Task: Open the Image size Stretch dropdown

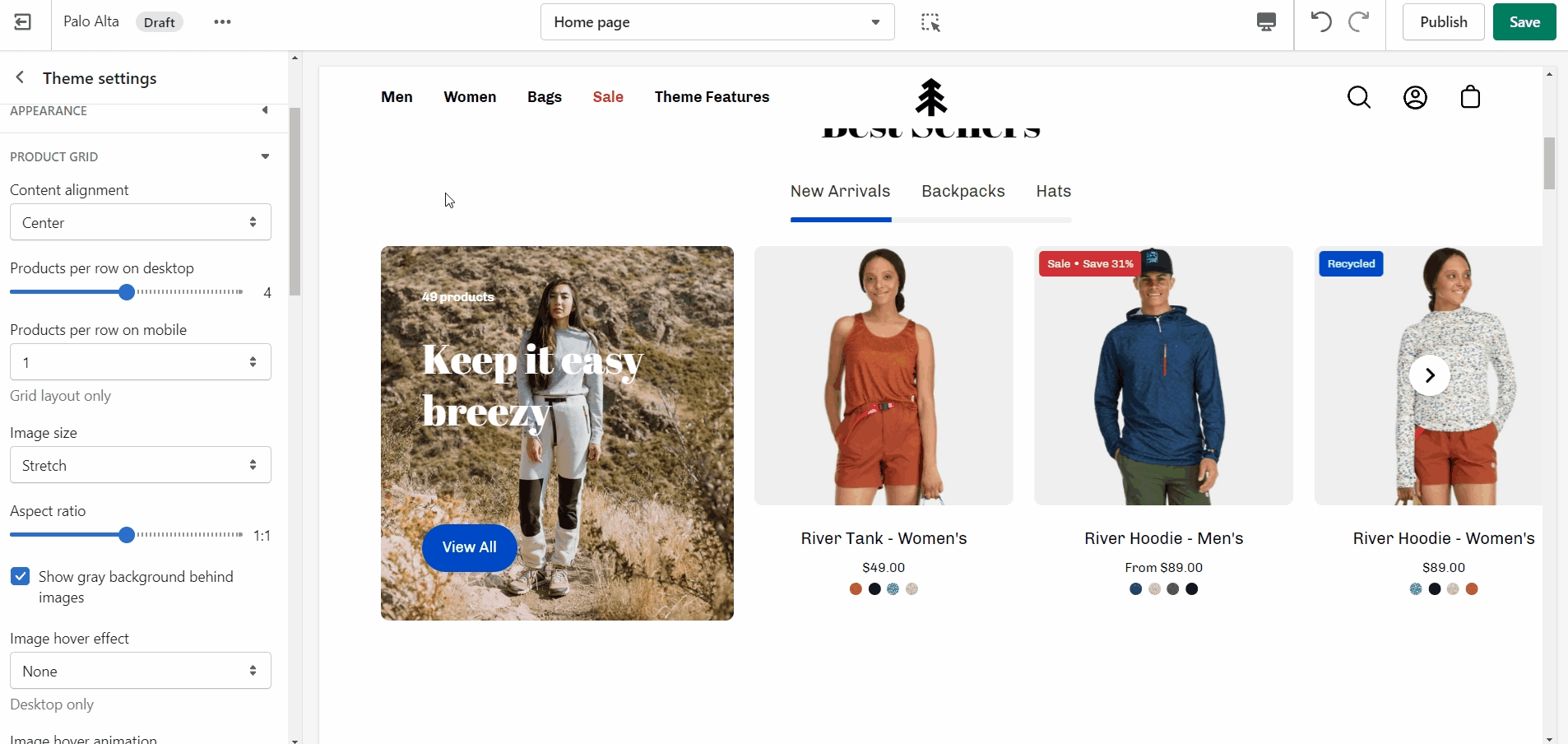Action: click(x=141, y=465)
